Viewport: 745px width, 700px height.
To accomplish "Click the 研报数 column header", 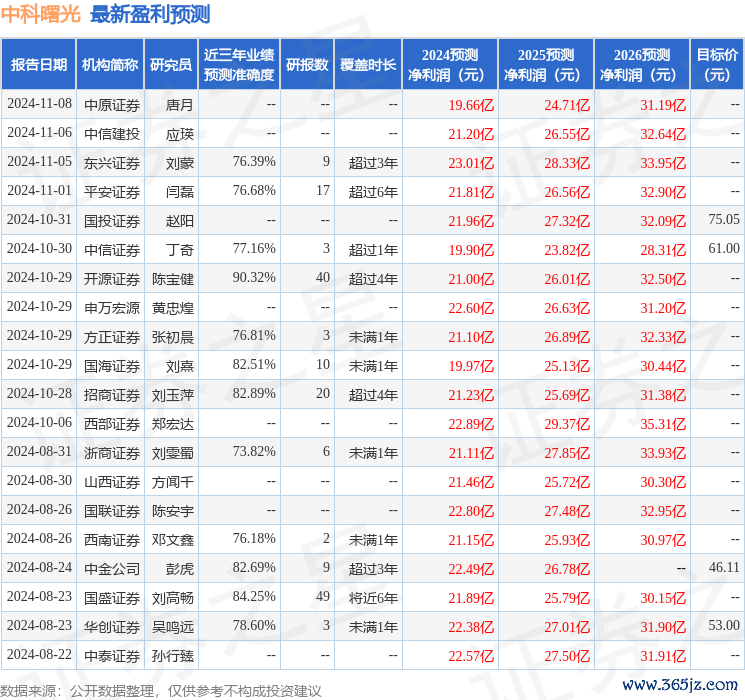I will 307,65.
